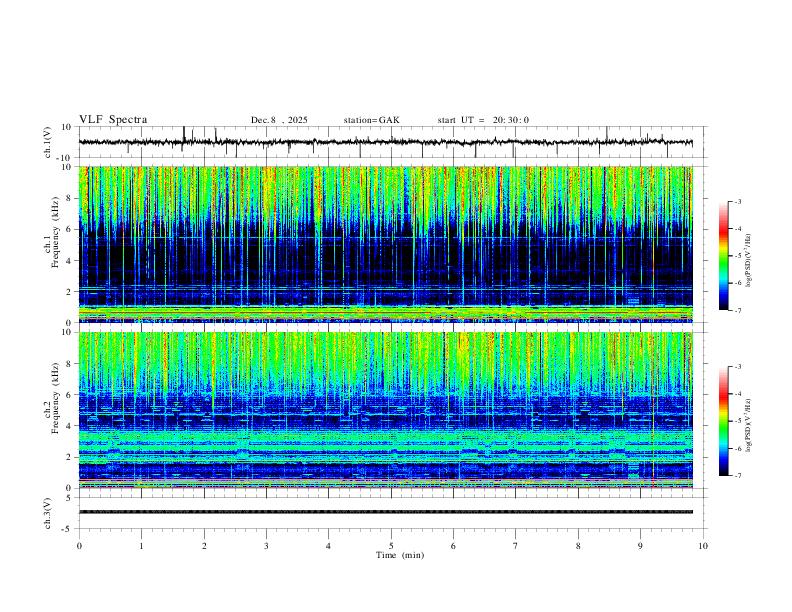
Task: Click the date 'Dec. 8 , 2025'
Action: 279,120
